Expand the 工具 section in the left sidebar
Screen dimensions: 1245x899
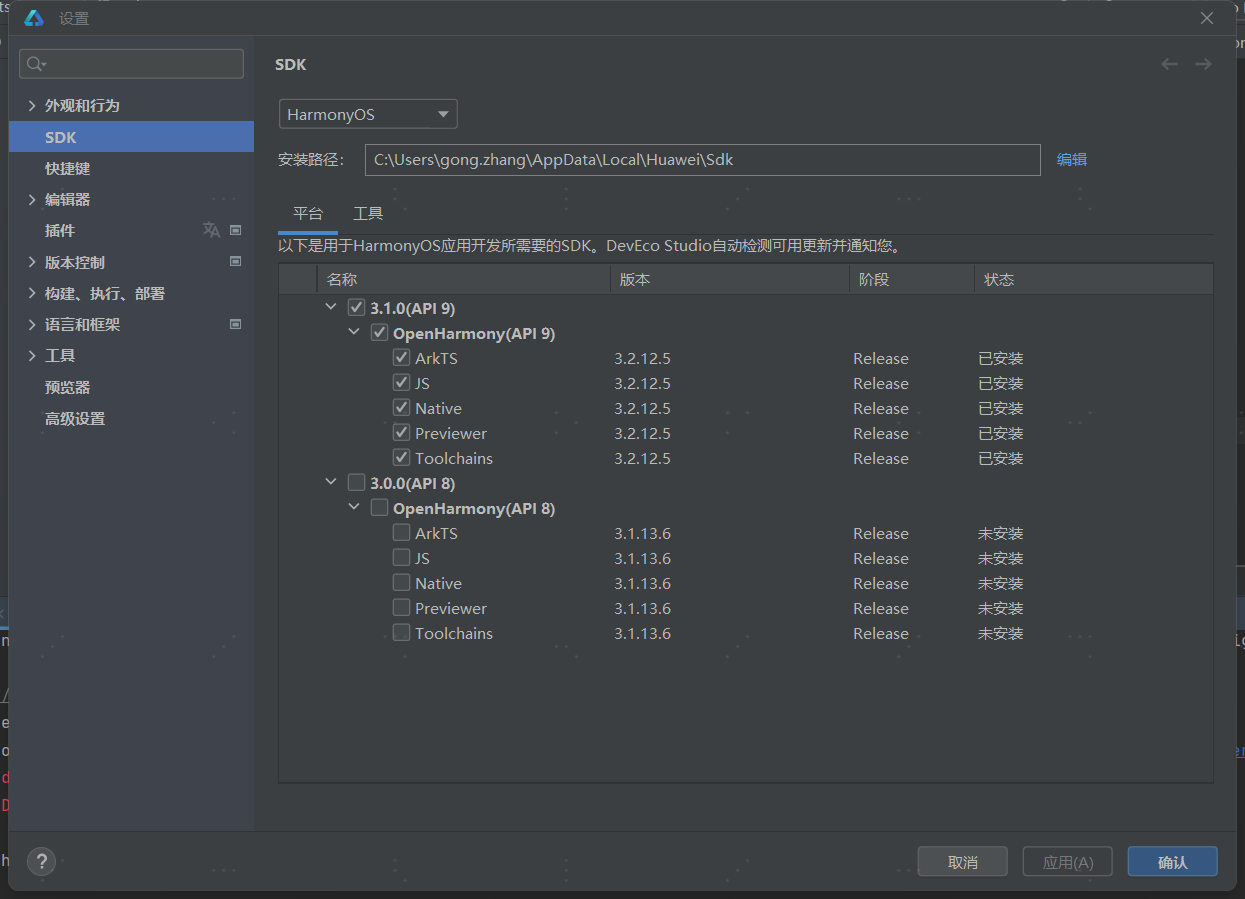coord(32,355)
